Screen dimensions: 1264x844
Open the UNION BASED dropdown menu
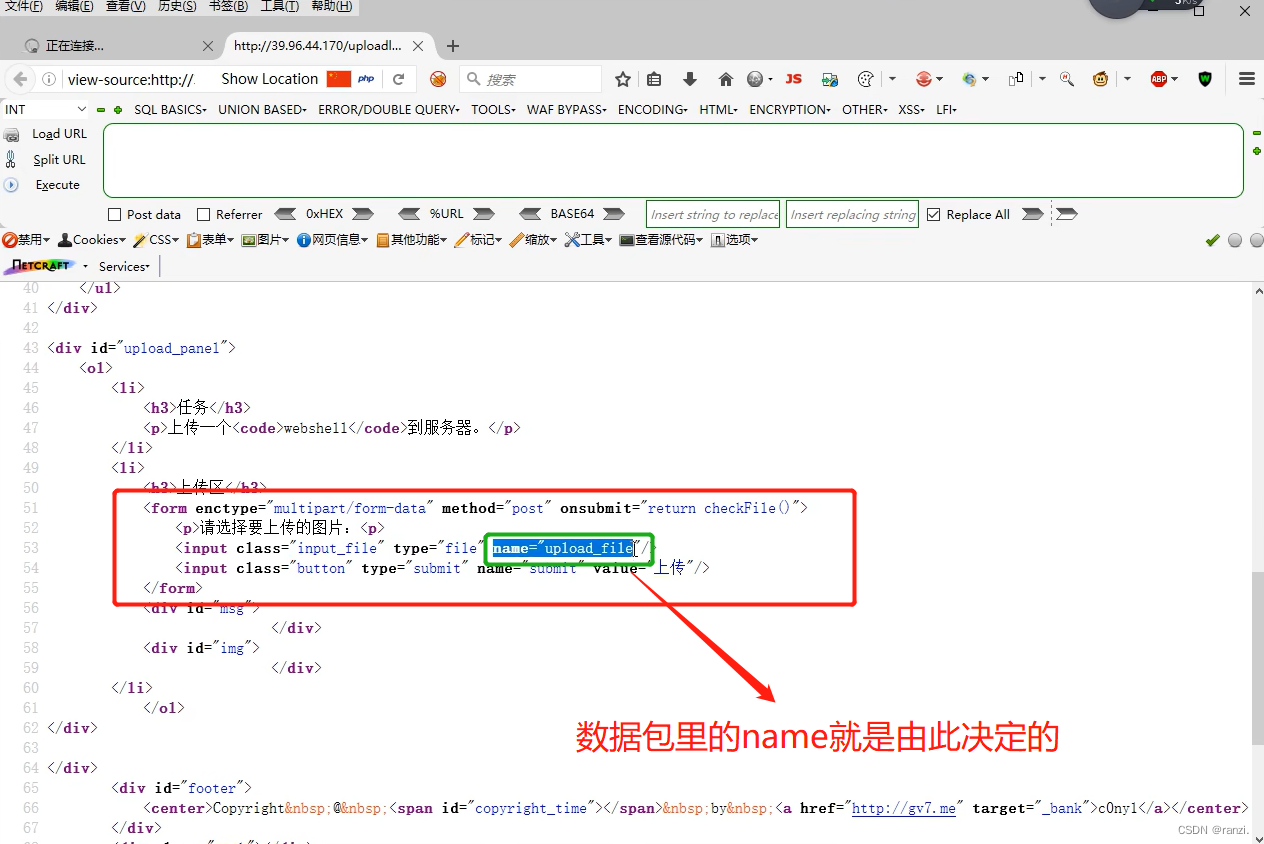262,110
